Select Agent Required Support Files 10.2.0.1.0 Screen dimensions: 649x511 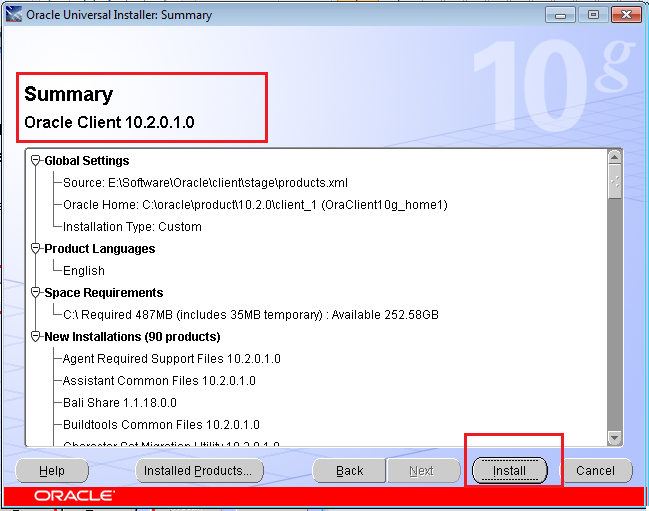[x=171, y=359]
